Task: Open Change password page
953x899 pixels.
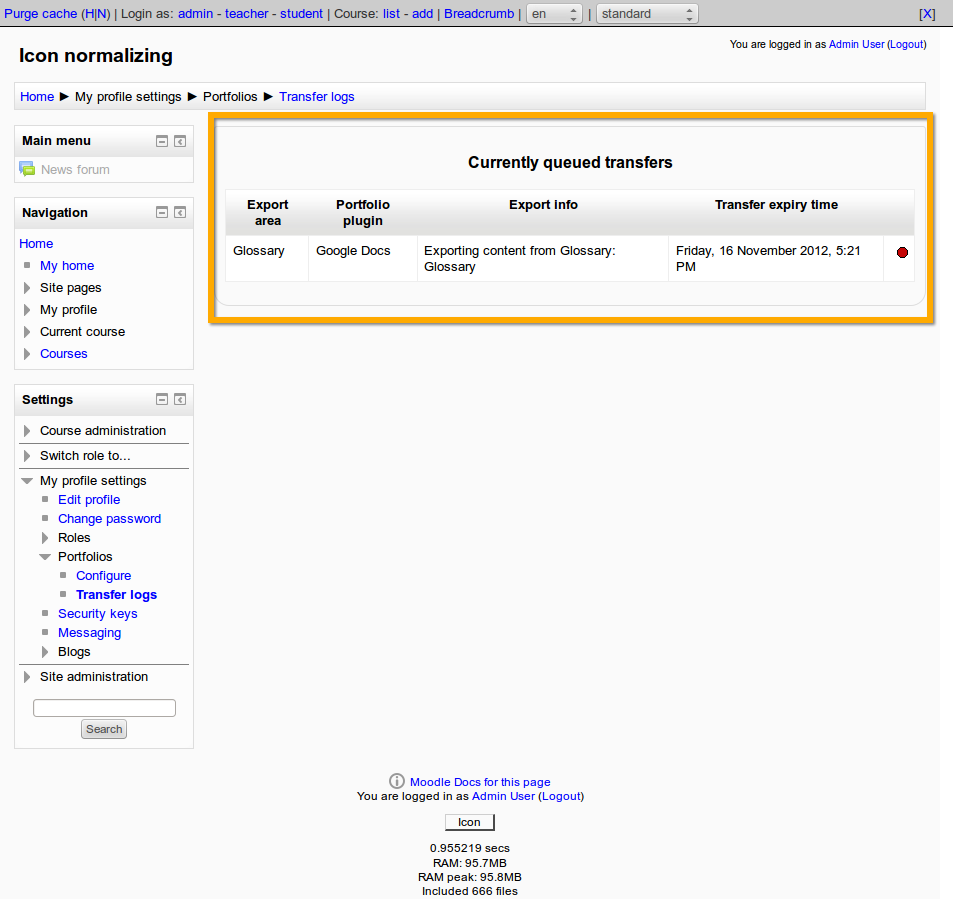Action: (109, 518)
